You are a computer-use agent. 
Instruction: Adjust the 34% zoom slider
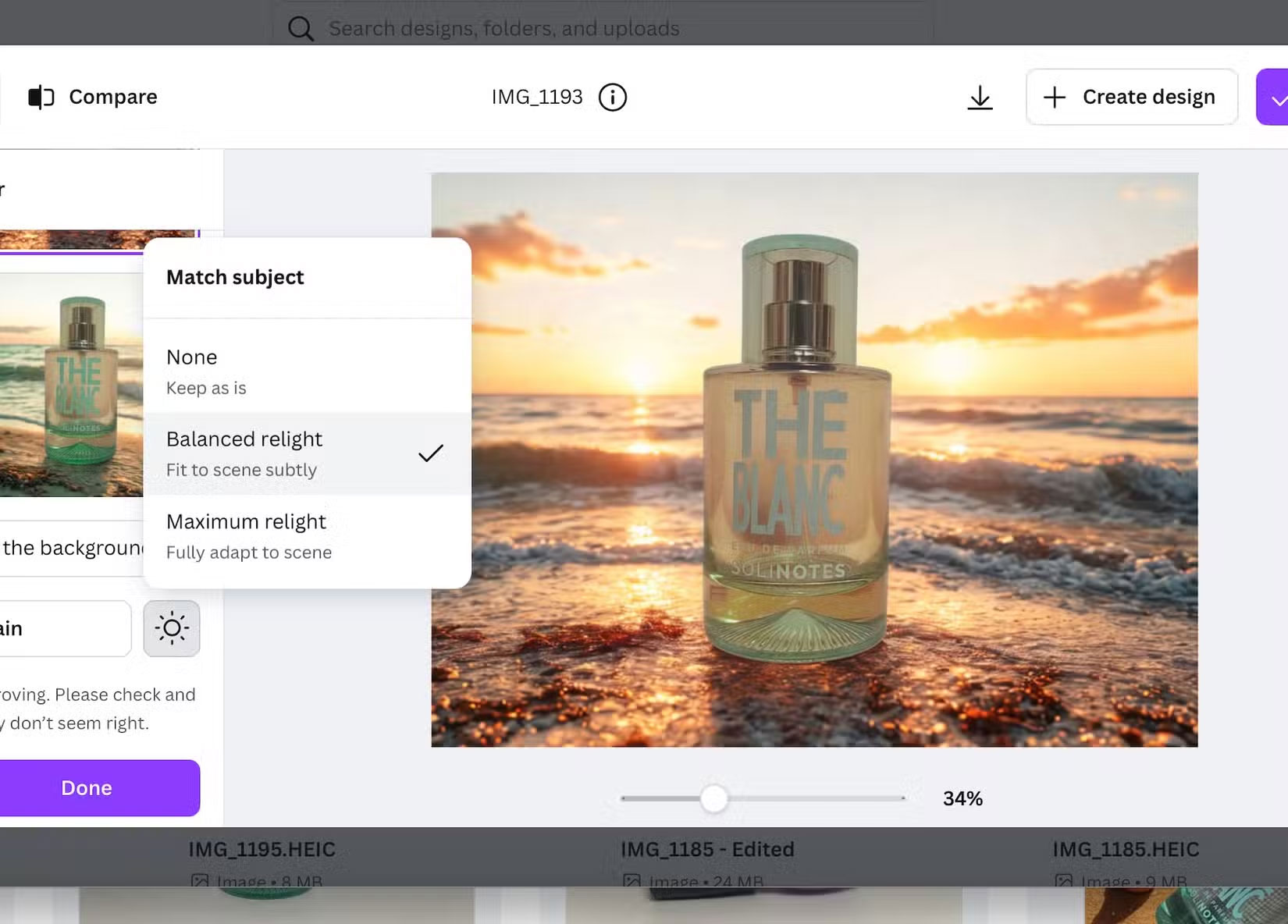coord(712,798)
